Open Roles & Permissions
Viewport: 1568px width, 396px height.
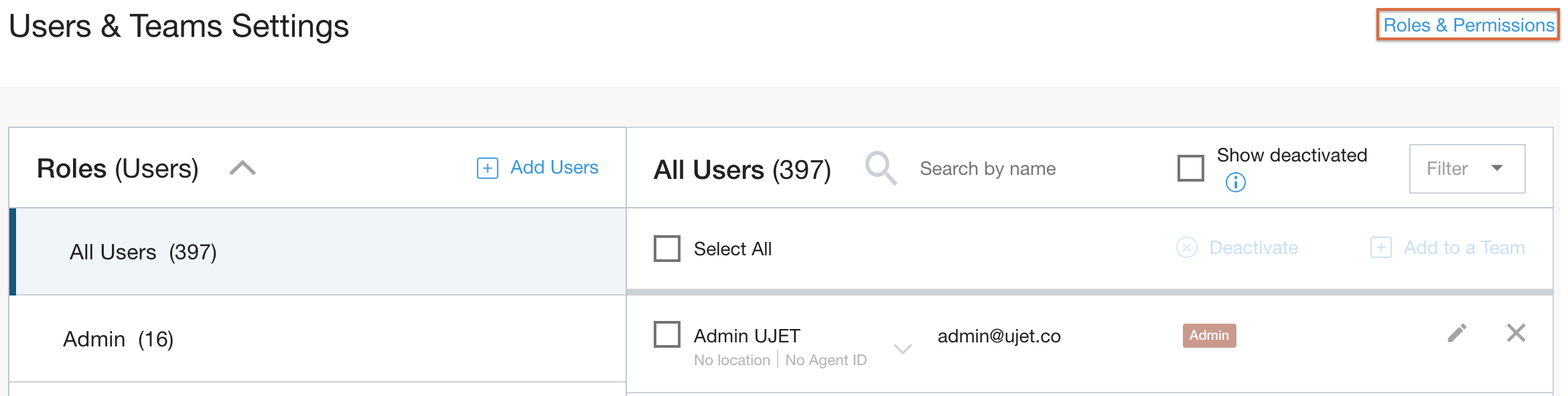pyautogui.click(x=1468, y=25)
